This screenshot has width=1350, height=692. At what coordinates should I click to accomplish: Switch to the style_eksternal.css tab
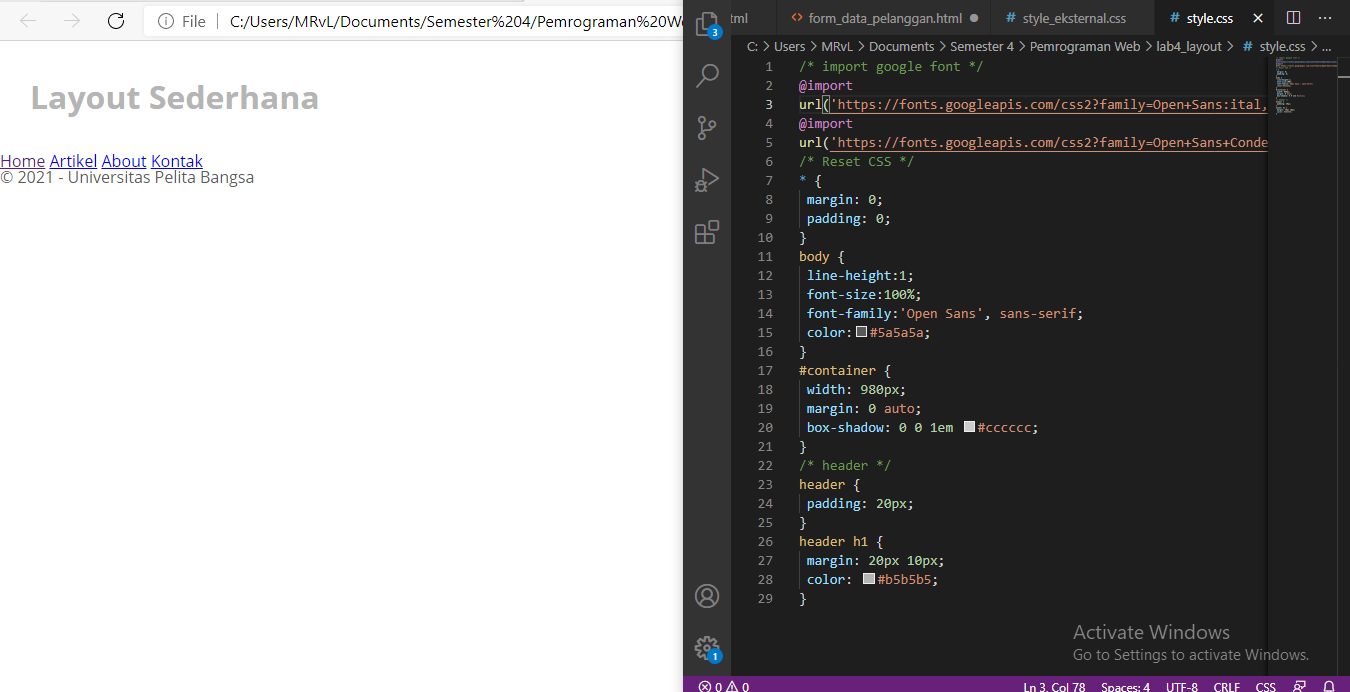point(1071,17)
